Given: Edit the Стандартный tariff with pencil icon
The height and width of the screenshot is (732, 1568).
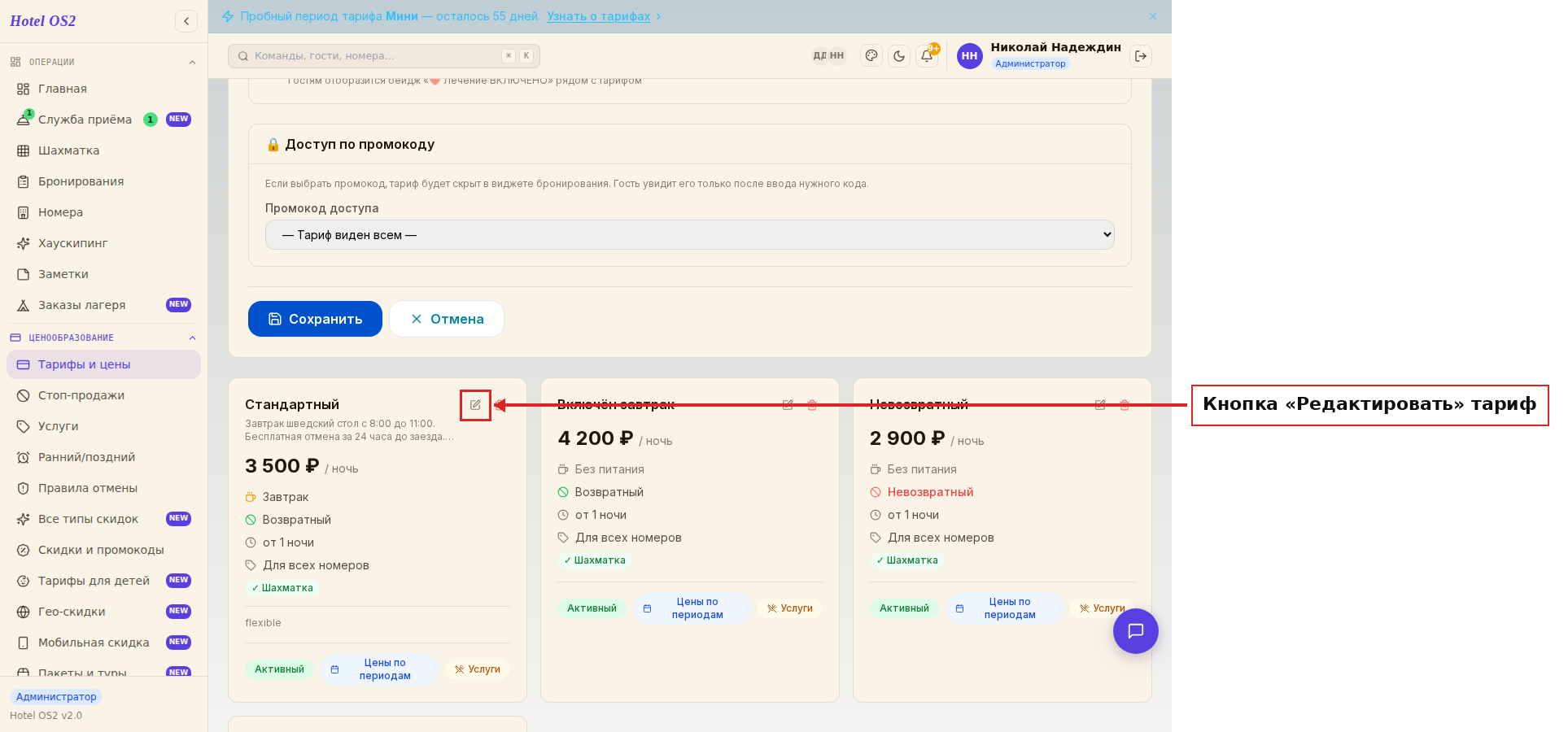Looking at the screenshot, I should [x=475, y=405].
